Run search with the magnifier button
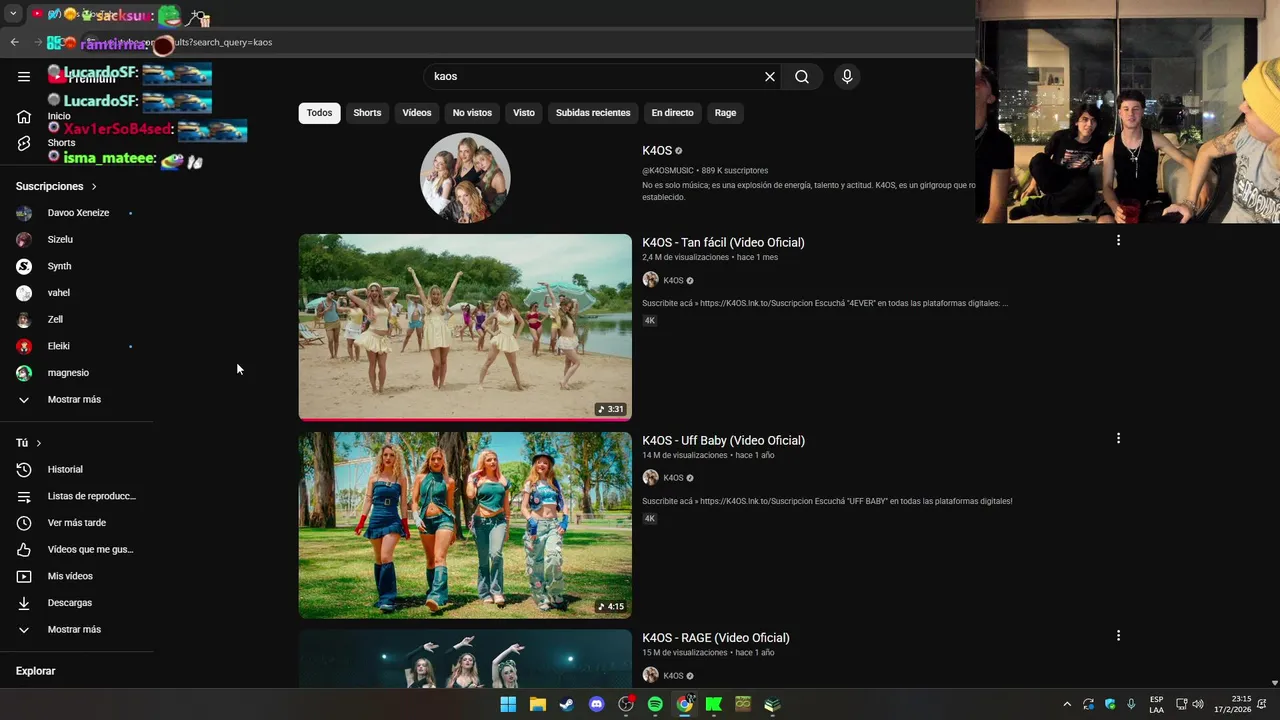Image resolution: width=1280 pixels, height=720 pixels. pos(802,77)
